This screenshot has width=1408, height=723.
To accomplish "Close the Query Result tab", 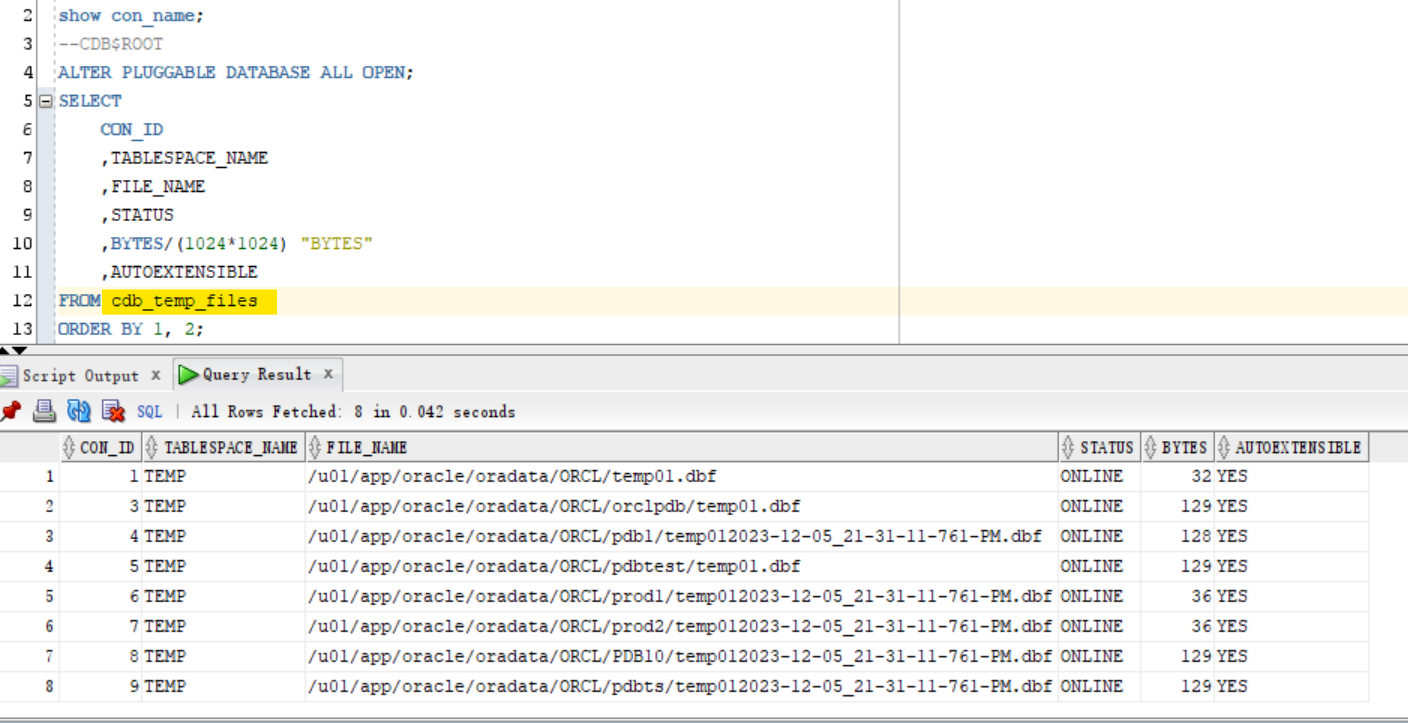I will [328, 374].
